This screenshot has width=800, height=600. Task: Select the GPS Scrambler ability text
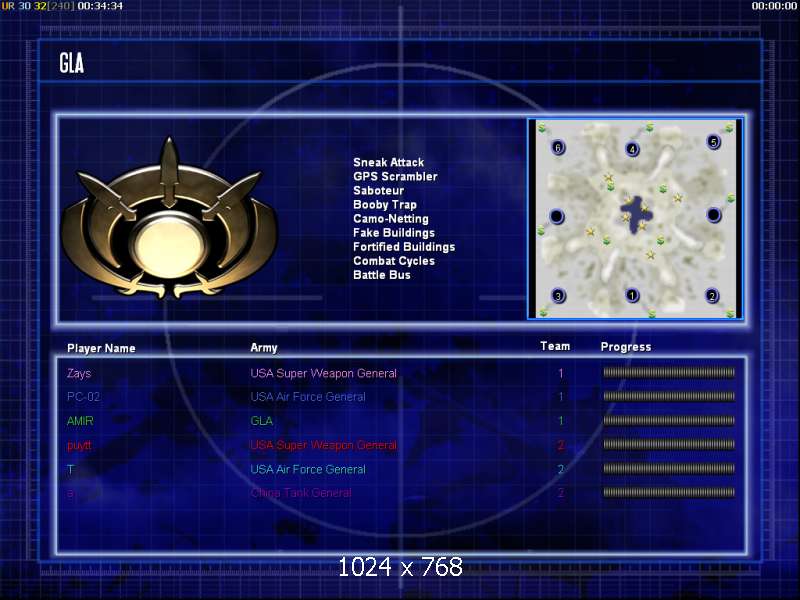(395, 177)
